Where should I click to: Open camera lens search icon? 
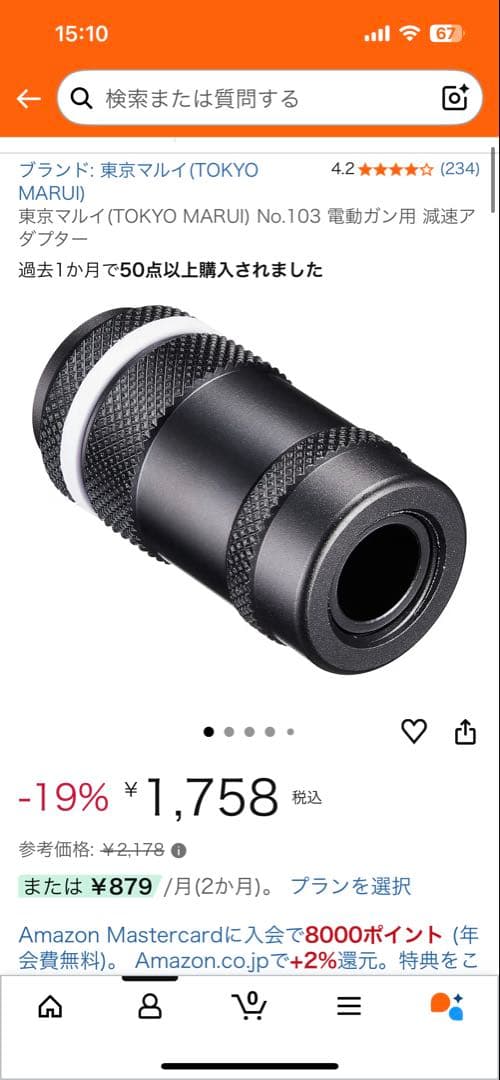point(455,98)
